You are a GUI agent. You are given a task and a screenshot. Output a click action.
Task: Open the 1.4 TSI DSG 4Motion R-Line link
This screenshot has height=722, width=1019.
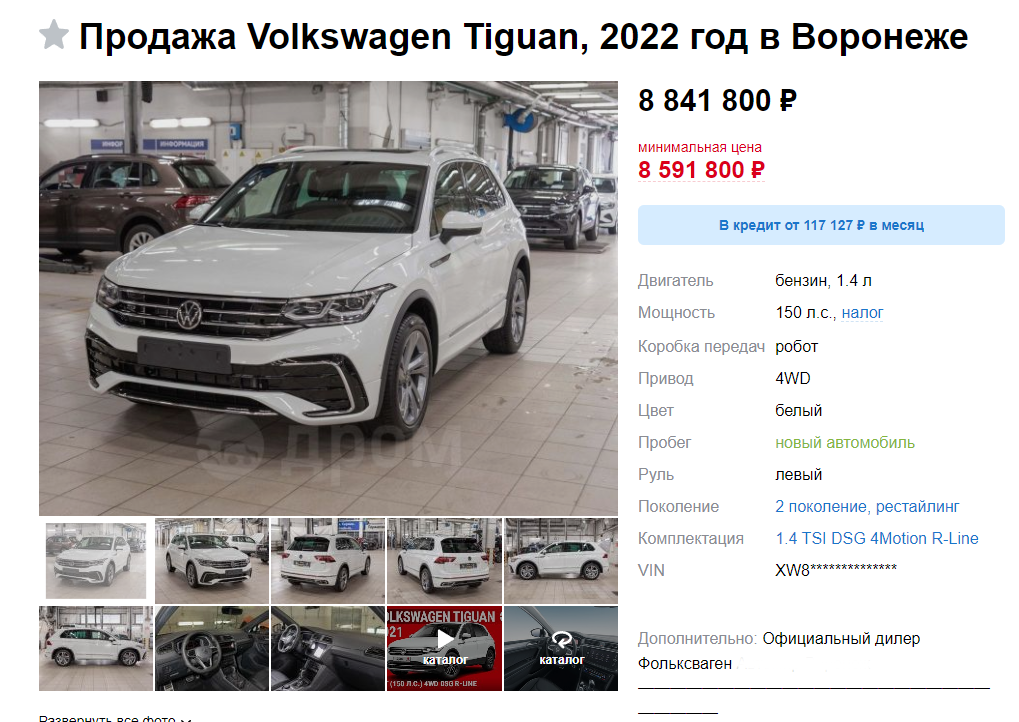pos(877,538)
